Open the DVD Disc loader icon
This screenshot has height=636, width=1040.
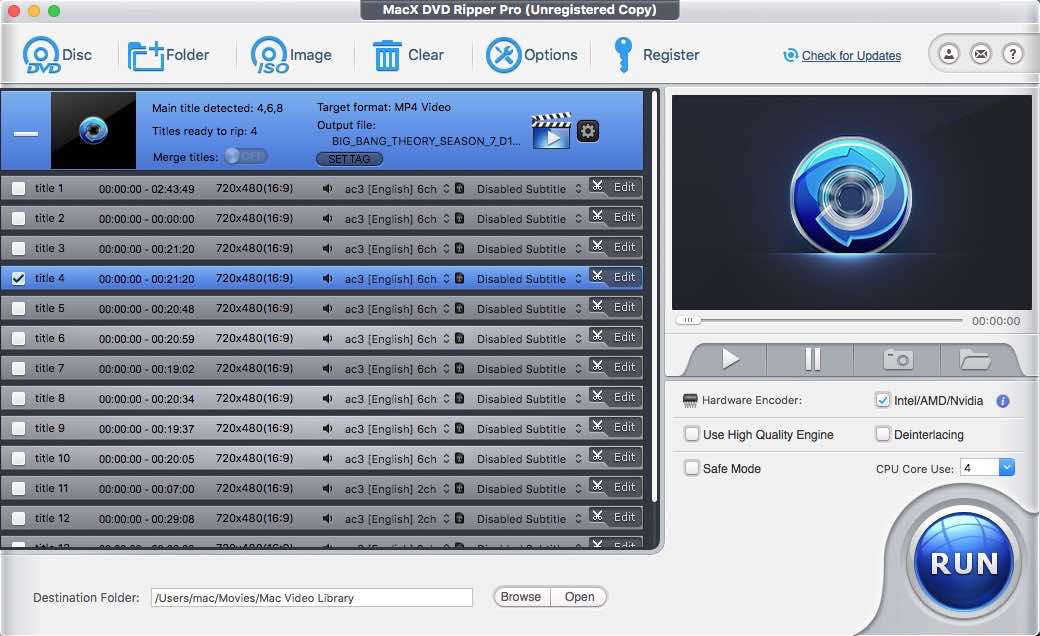[42, 55]
